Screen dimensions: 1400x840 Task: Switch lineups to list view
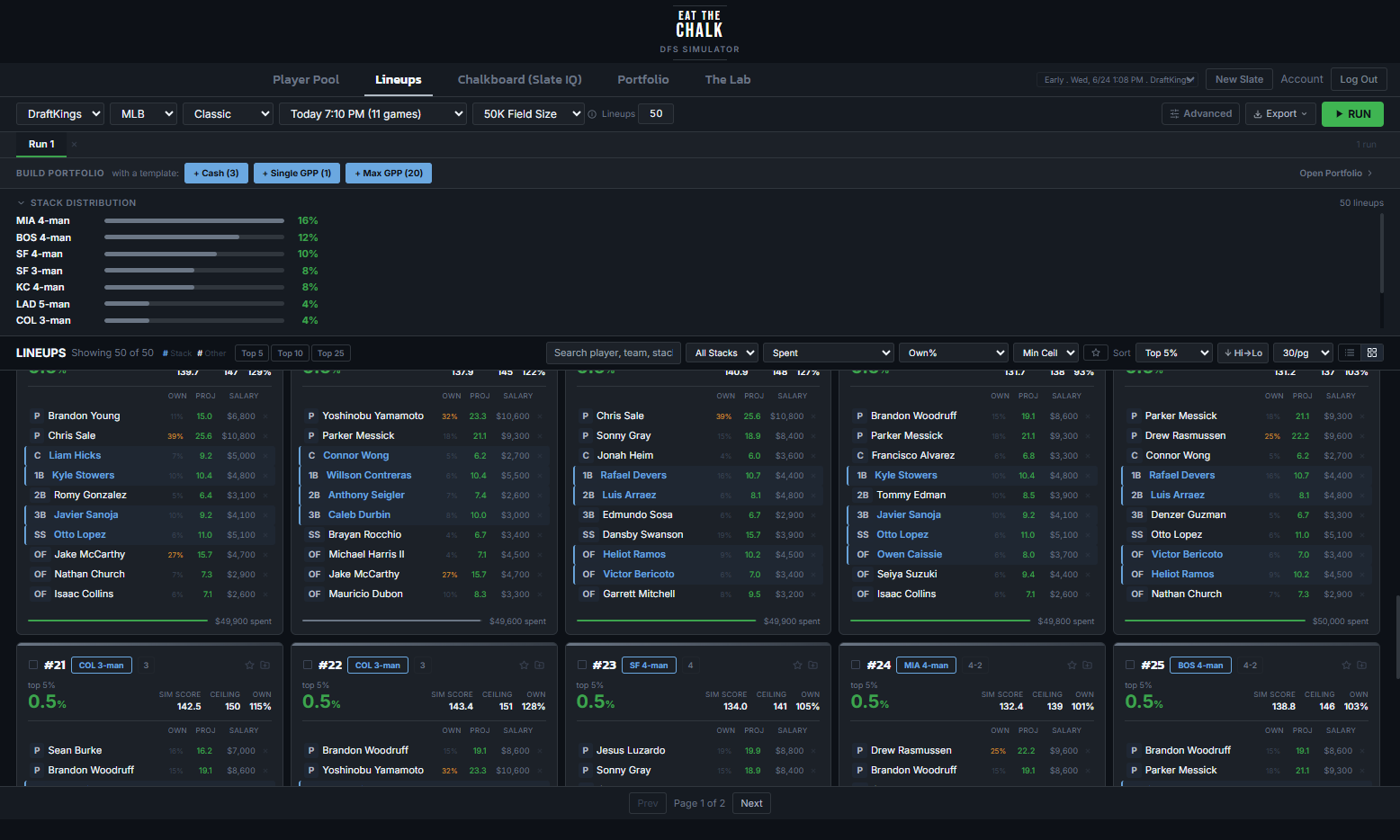pyautogui.click(x=1350, y=353)
